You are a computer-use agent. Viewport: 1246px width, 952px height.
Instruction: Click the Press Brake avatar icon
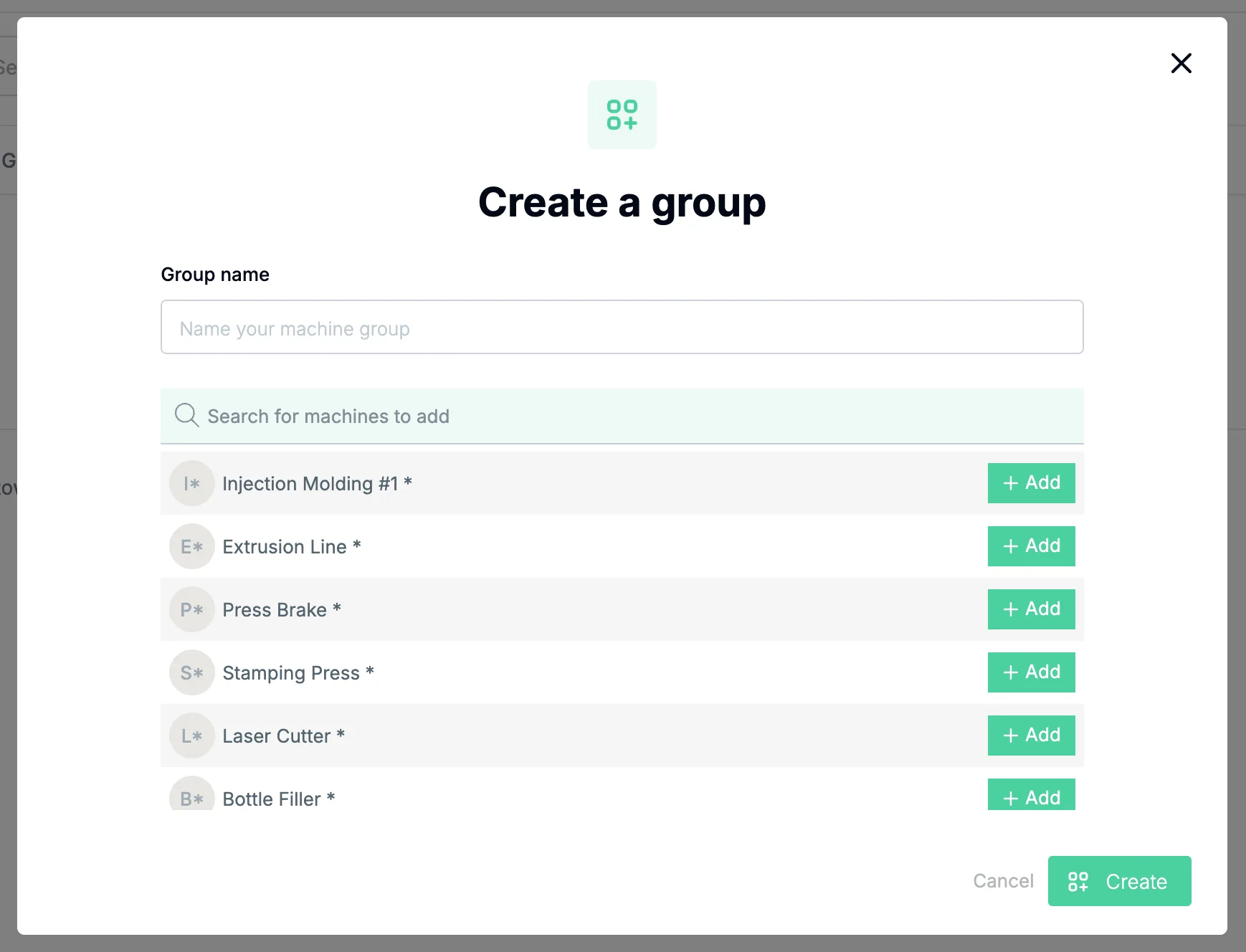pos(192,609)
